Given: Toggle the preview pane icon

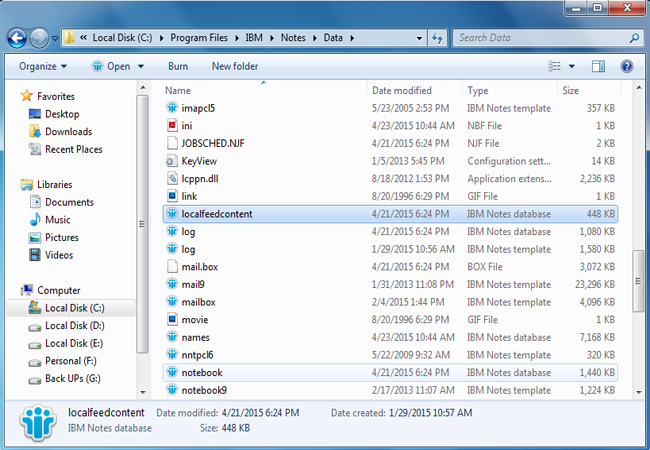Looking at the screenshot, I should [x=599, y=67].
